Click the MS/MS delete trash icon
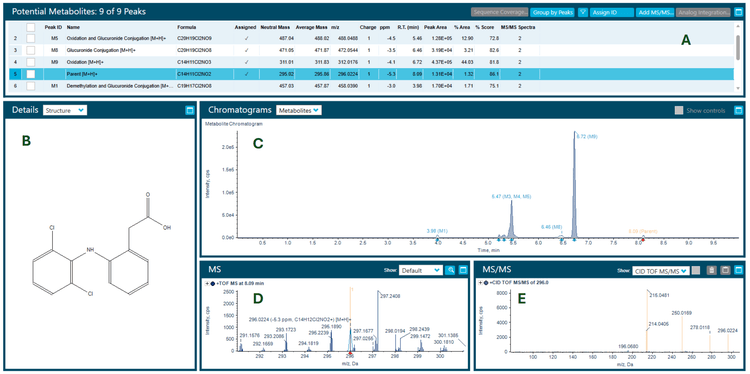 (x=712, y=270)
